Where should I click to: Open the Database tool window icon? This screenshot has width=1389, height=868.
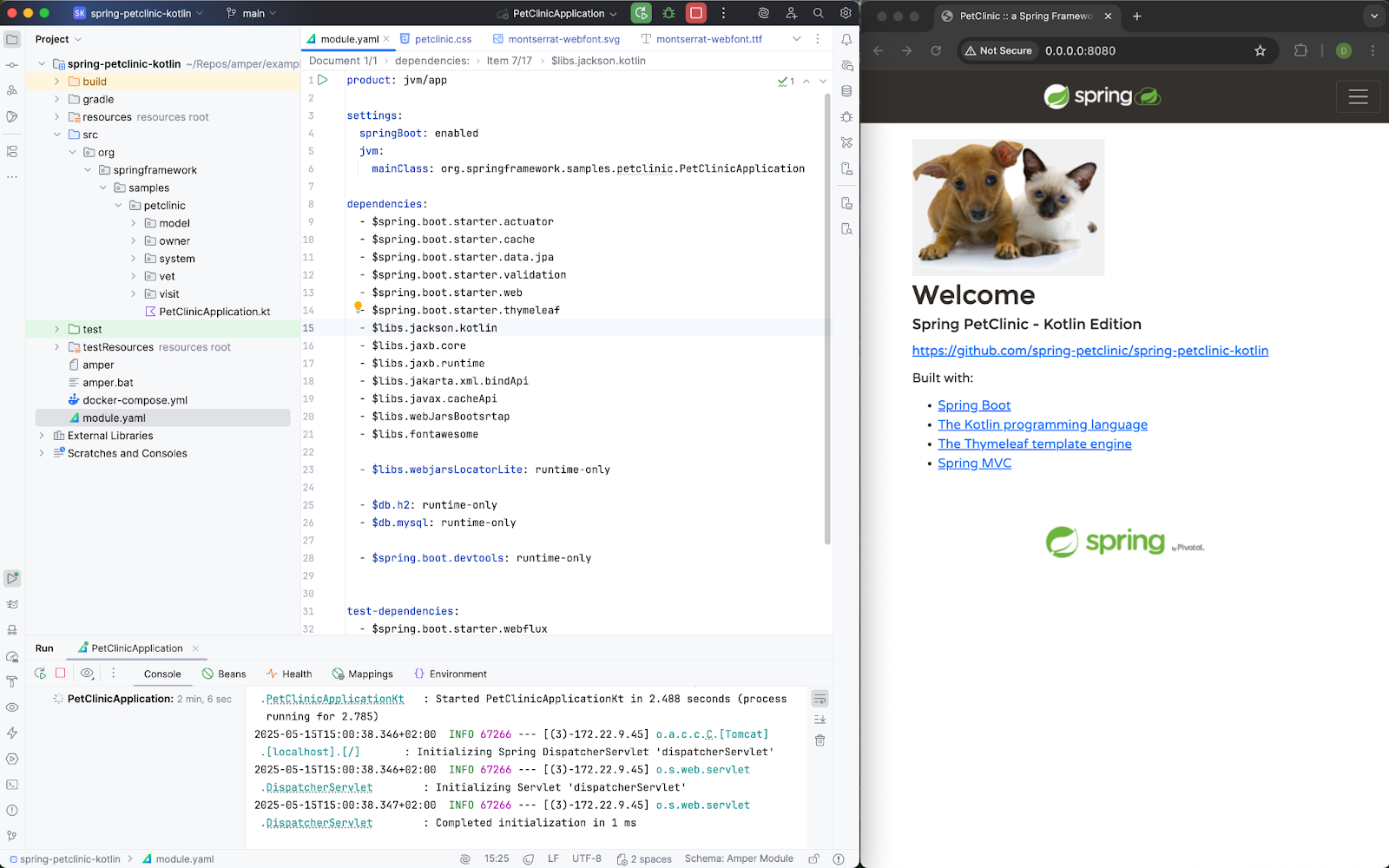pos(846,91)
